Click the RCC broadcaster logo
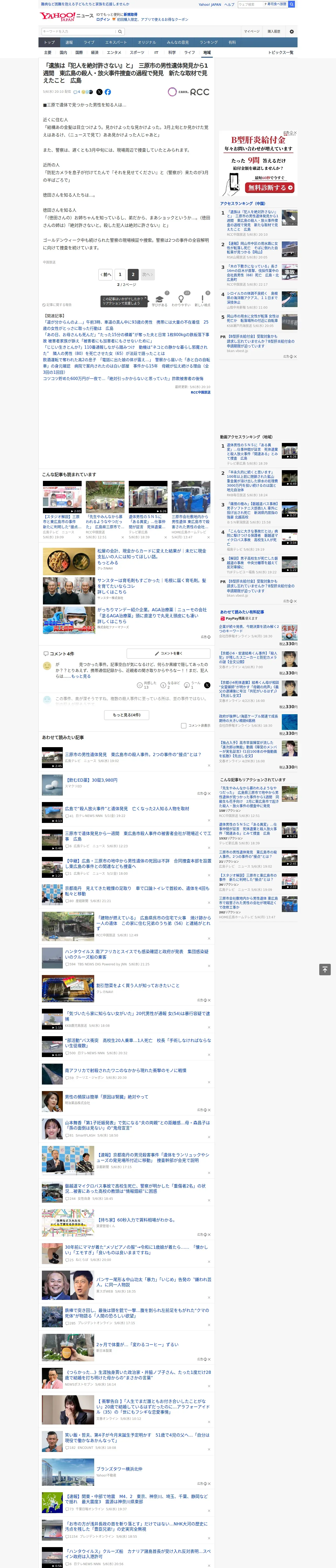 point(188,92)
